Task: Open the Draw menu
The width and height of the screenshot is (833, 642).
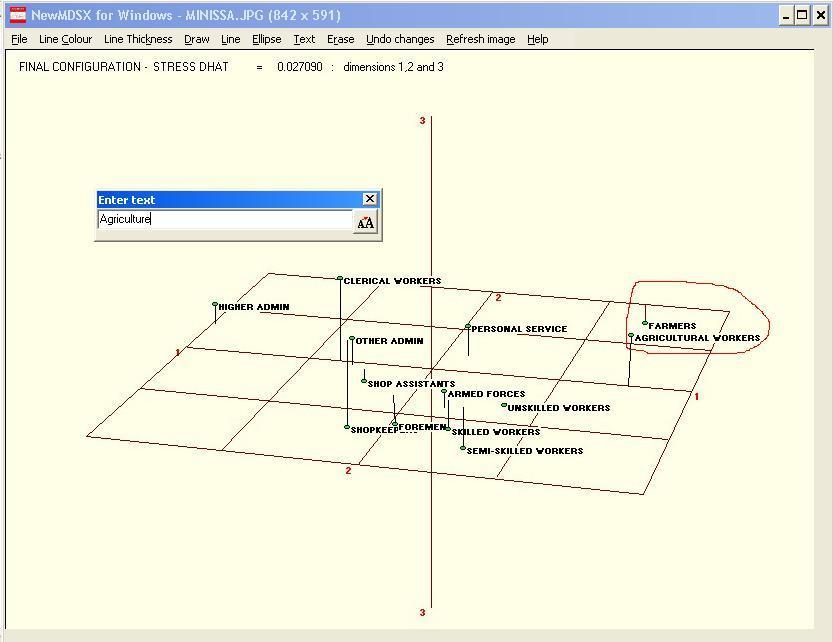Action: click(x=196, y=39)
